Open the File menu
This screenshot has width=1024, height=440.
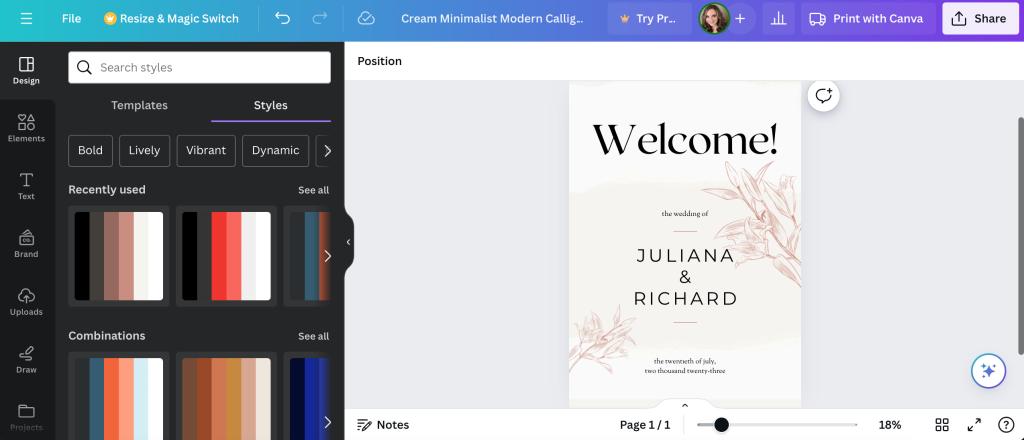[x=71, y=18]
